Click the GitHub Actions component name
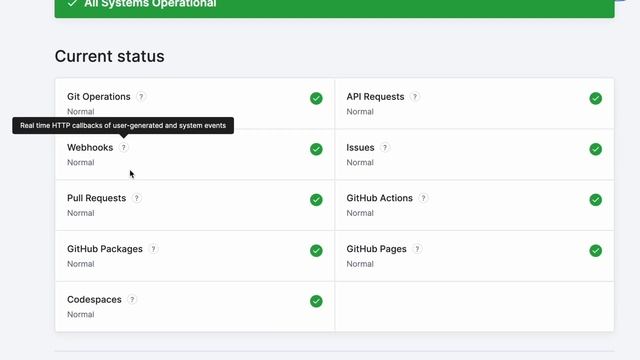The height and width of the screenshot is (360, 640). click(x=380, y=198)
